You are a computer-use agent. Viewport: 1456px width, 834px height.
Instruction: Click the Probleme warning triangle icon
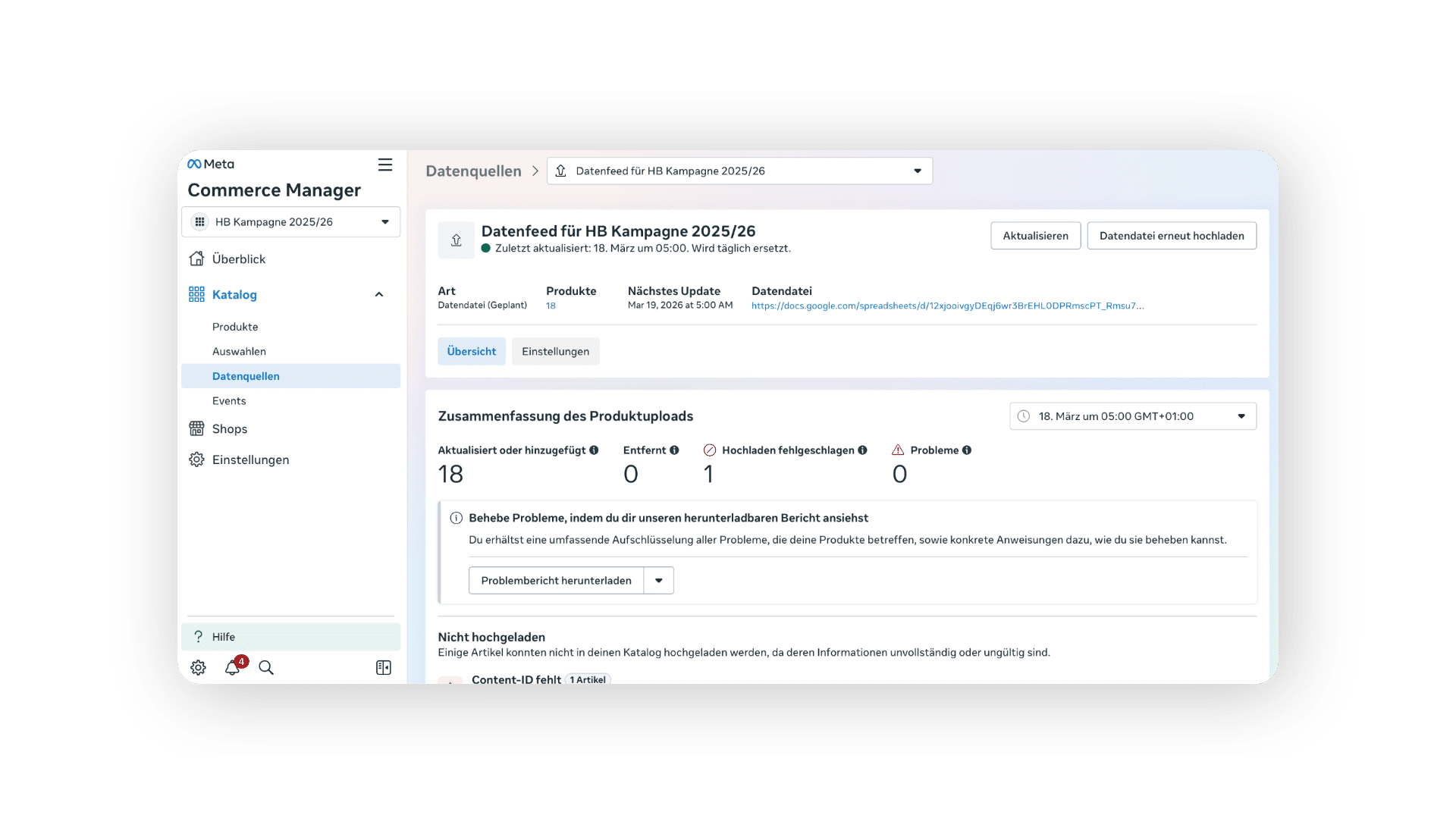point(898,450)
